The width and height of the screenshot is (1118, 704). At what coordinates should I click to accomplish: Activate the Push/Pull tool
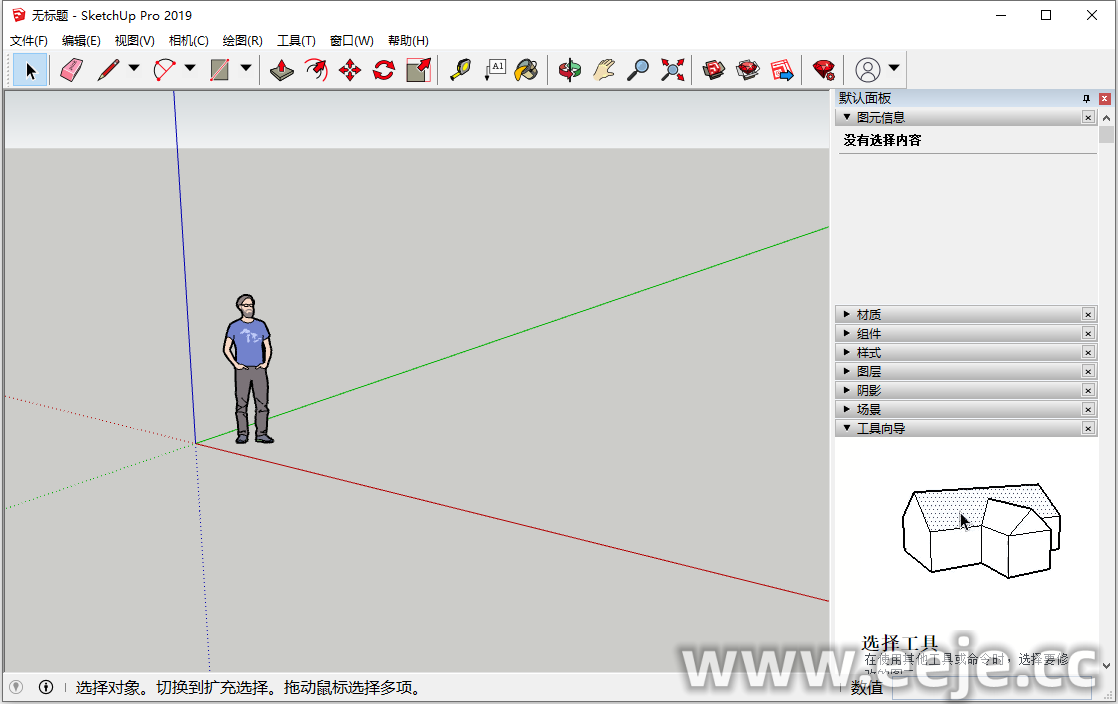point(282,70)
